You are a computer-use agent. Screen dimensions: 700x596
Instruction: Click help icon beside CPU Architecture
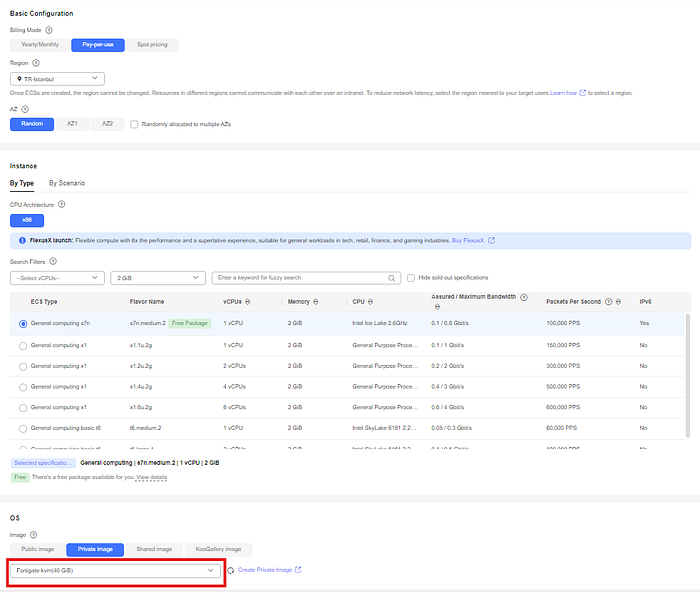62,204
